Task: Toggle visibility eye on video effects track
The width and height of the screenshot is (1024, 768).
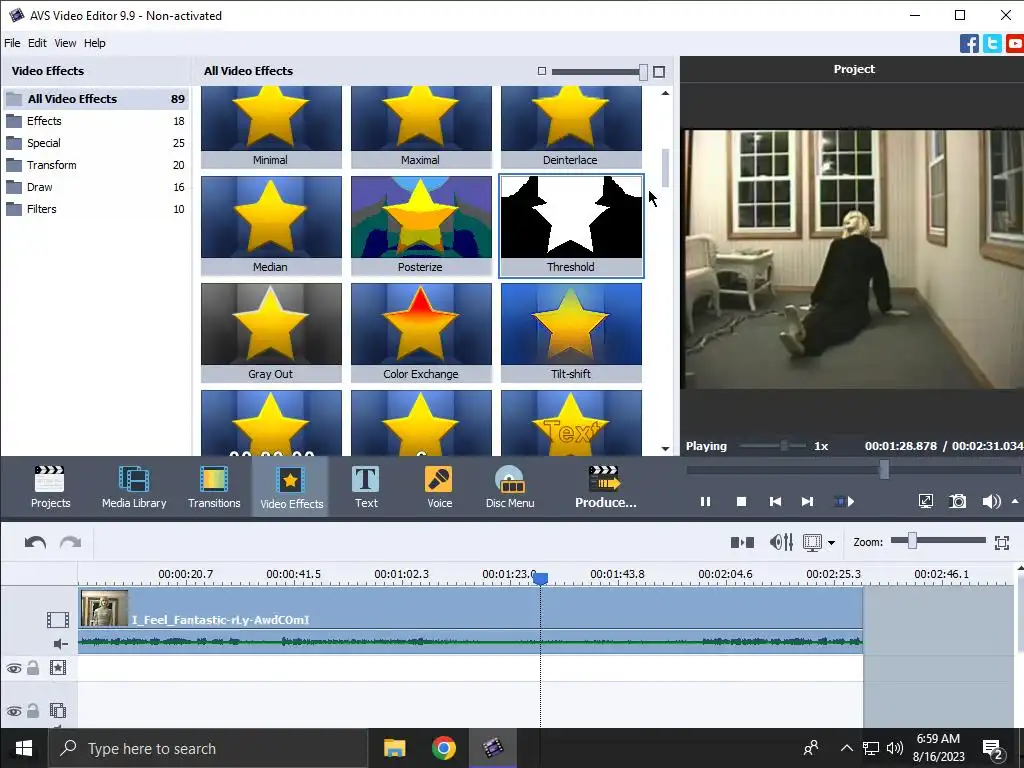Action: [14, 668]
